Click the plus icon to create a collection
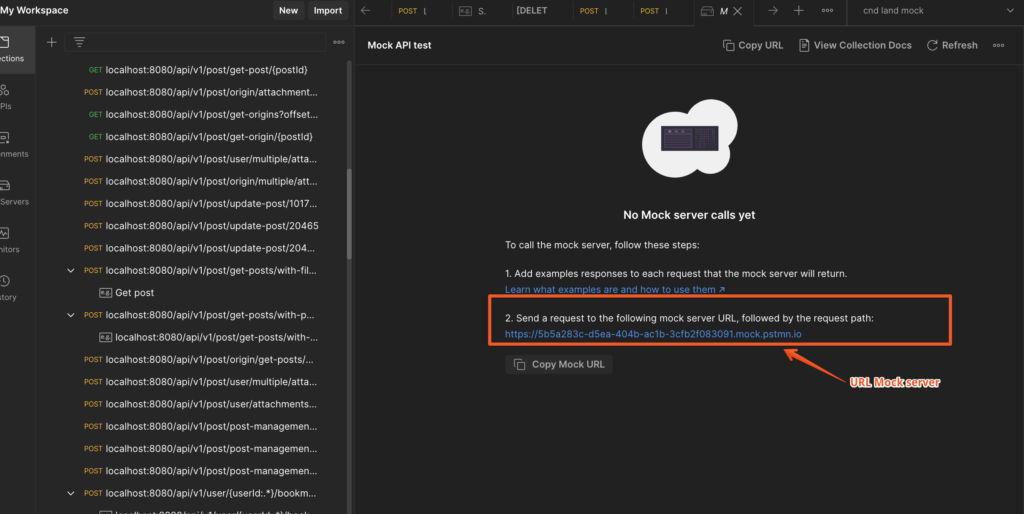 pos(52,42)
